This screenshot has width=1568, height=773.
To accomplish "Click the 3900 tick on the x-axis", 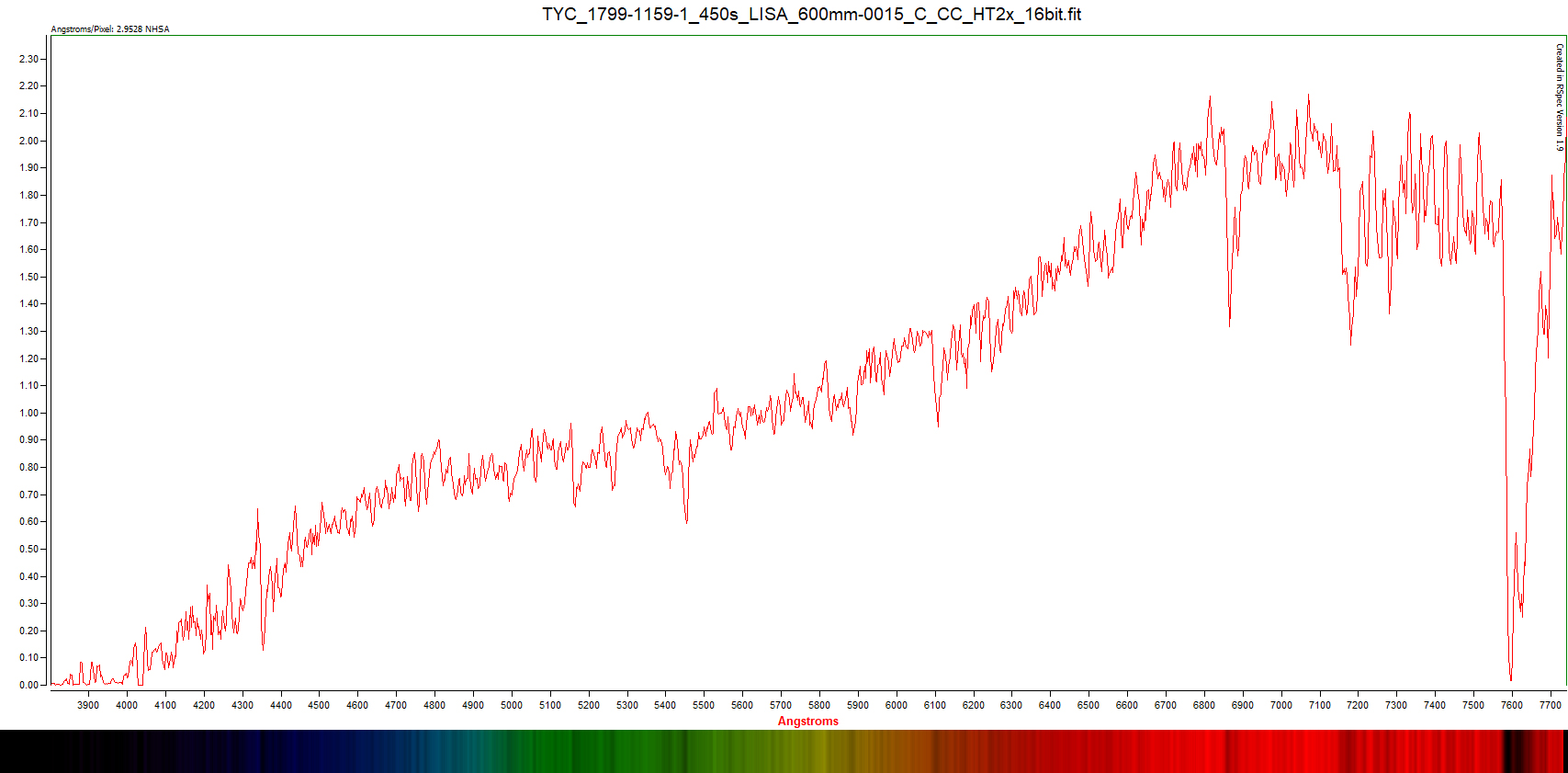I will coord(88,705).
